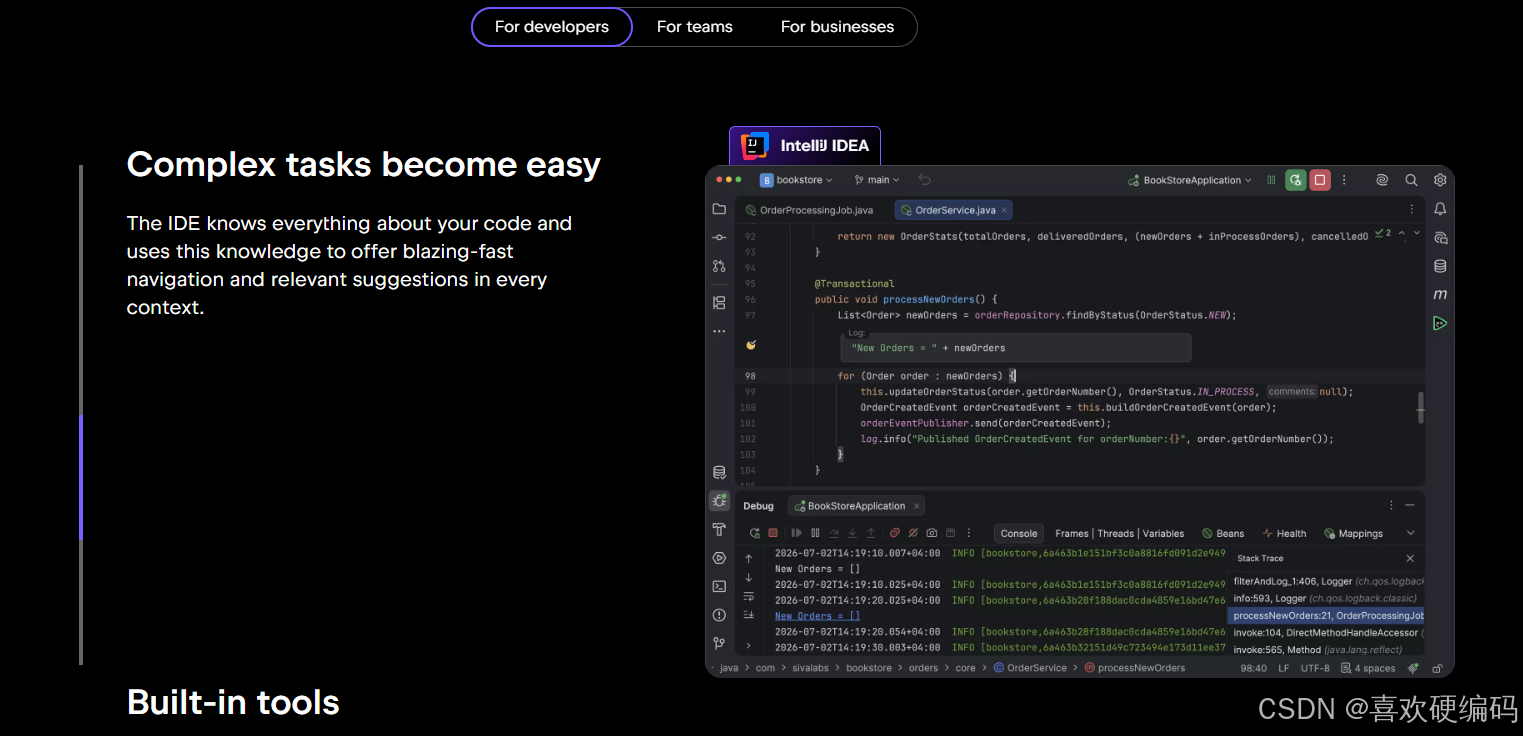The height and width of the screenshot is (736, 1523).
Task: Open LF line separator selector
Action: point(1283,668)
